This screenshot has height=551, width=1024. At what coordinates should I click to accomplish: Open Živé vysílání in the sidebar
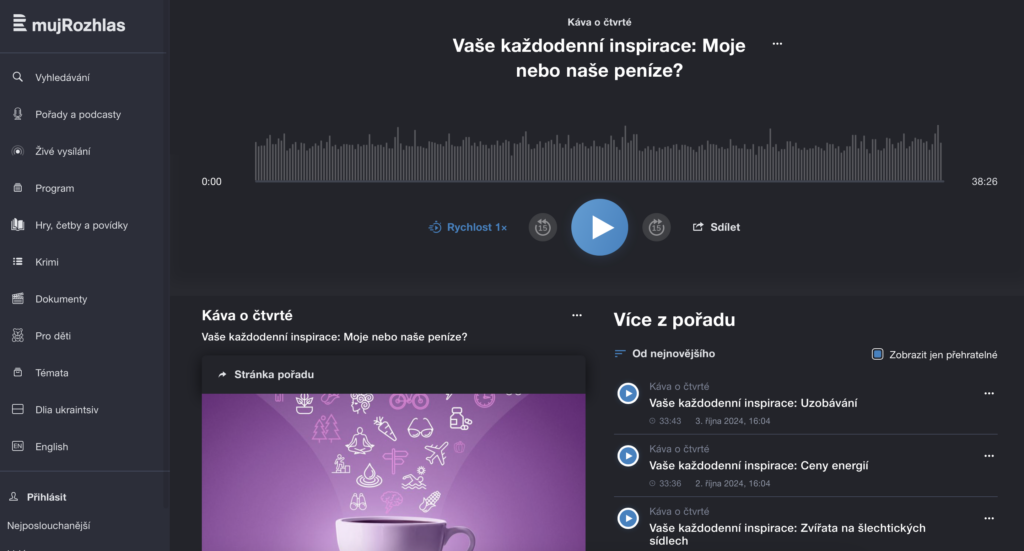coord(63,151)
